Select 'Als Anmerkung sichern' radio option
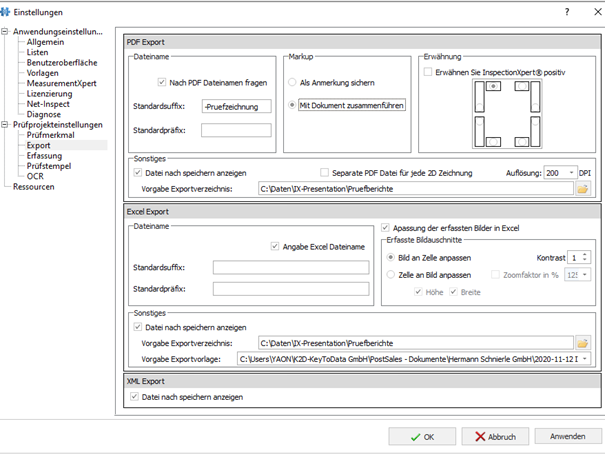 tap(292, 82)
